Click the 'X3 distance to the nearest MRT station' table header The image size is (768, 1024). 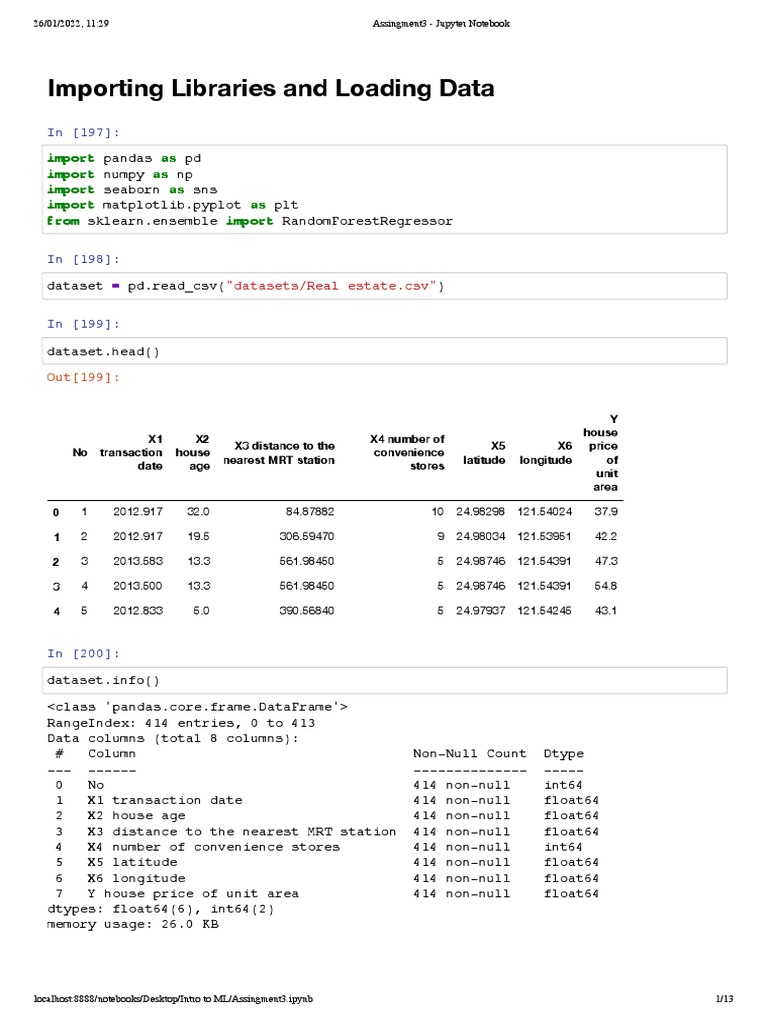279,453
